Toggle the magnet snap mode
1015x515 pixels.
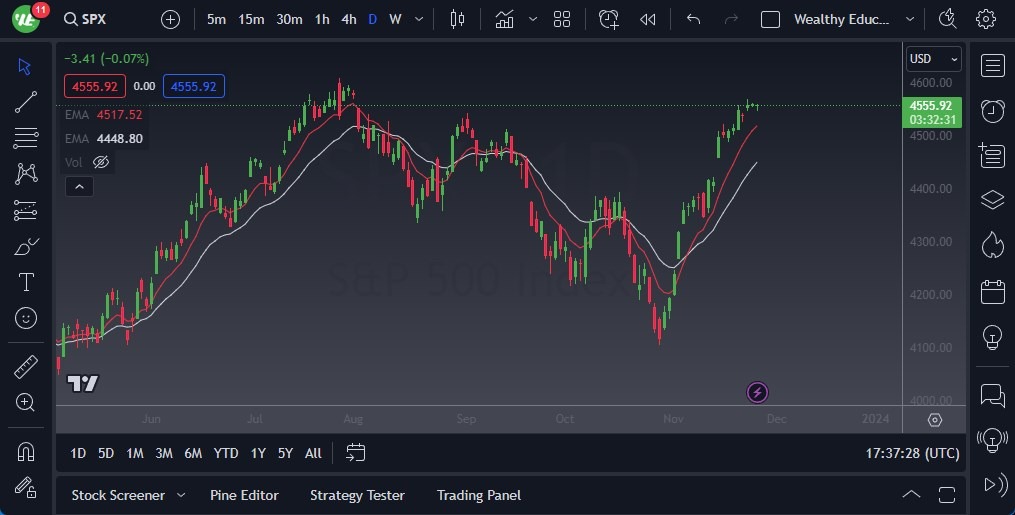[x=26, y=451]
